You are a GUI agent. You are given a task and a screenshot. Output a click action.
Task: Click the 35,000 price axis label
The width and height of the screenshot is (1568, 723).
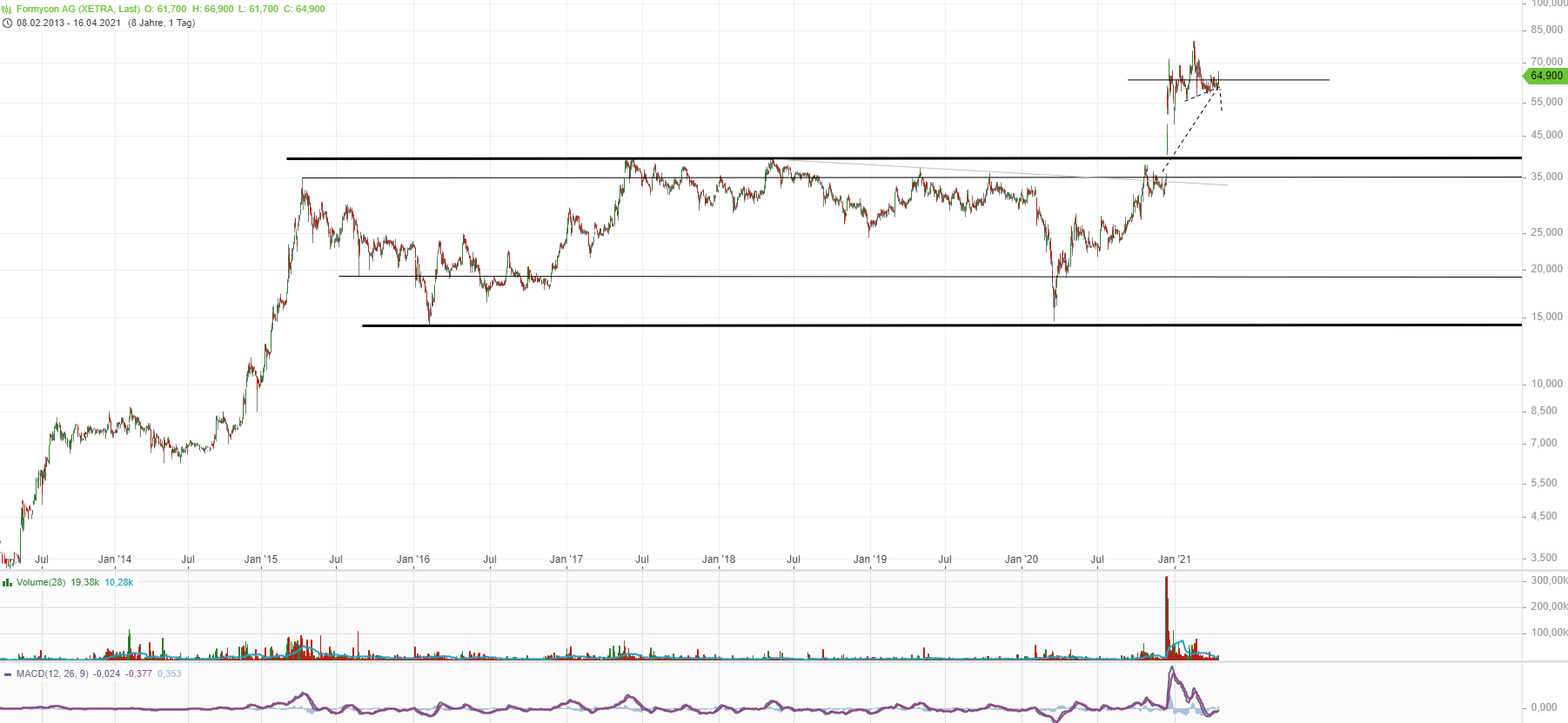click(1546, 177)
